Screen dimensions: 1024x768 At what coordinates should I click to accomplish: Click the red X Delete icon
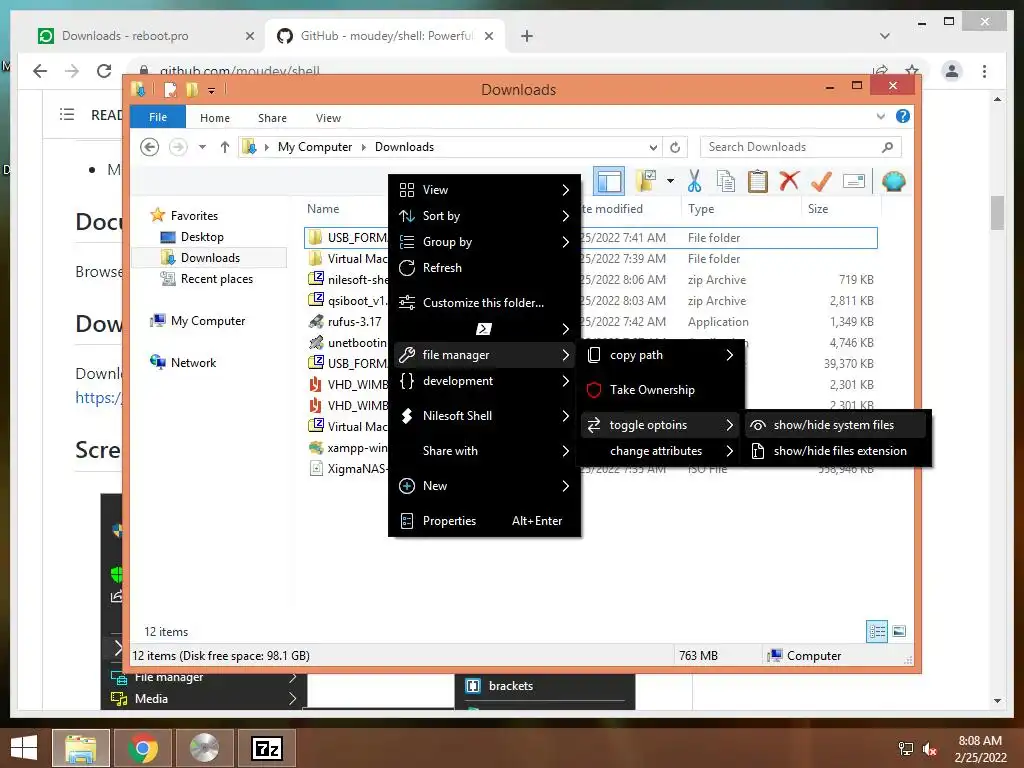click(789, 181)
